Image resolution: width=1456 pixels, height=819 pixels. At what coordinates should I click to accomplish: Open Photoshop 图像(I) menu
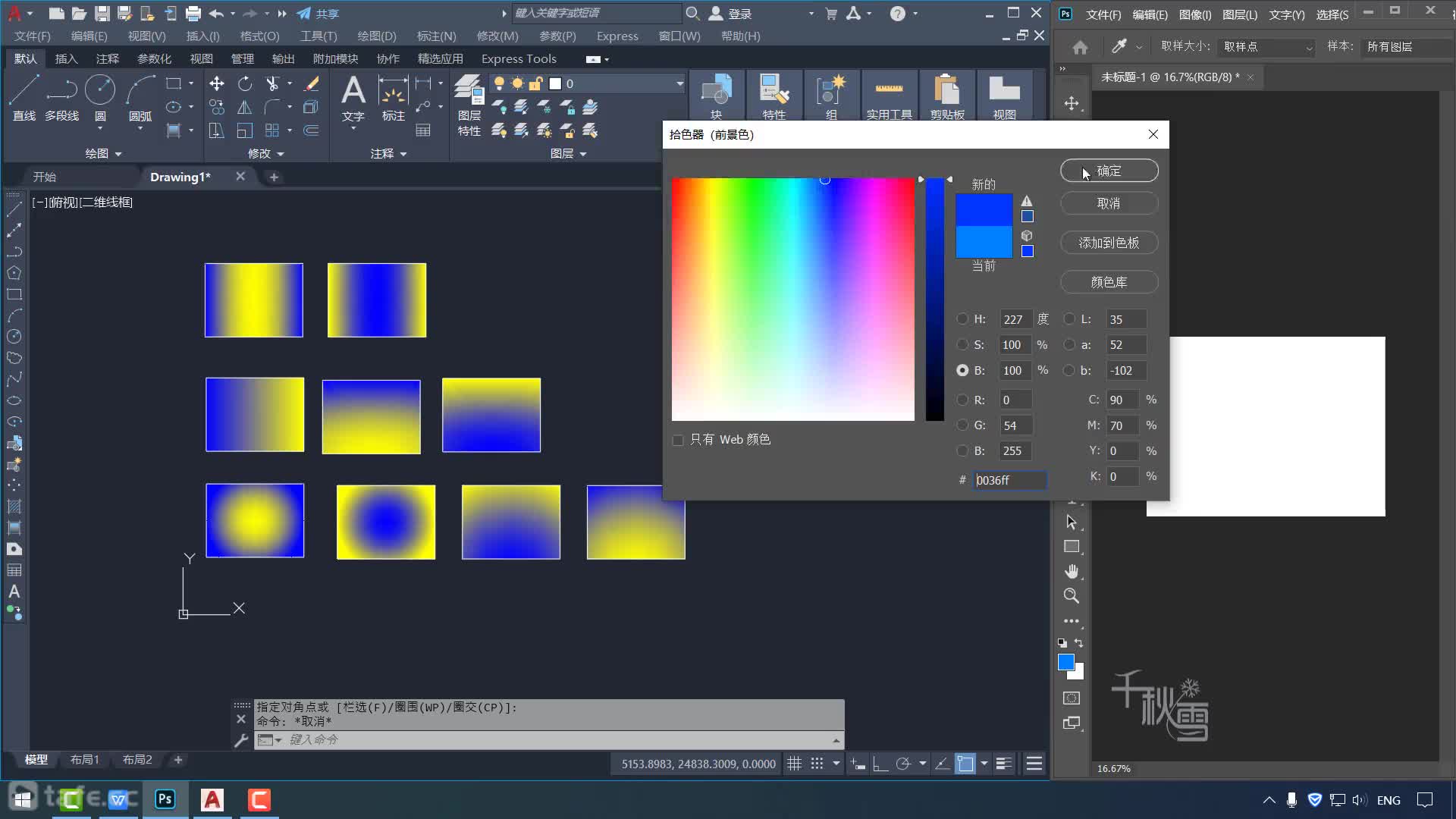[x=1195, y=14]
